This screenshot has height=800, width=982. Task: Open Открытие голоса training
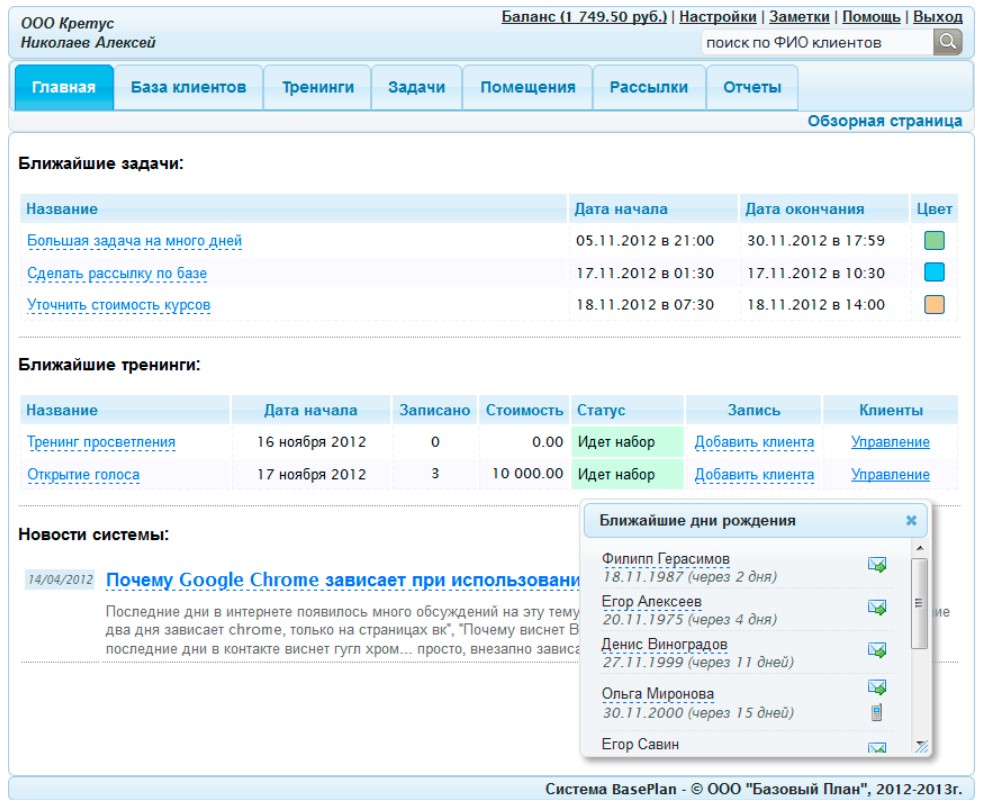click(83, 475)
